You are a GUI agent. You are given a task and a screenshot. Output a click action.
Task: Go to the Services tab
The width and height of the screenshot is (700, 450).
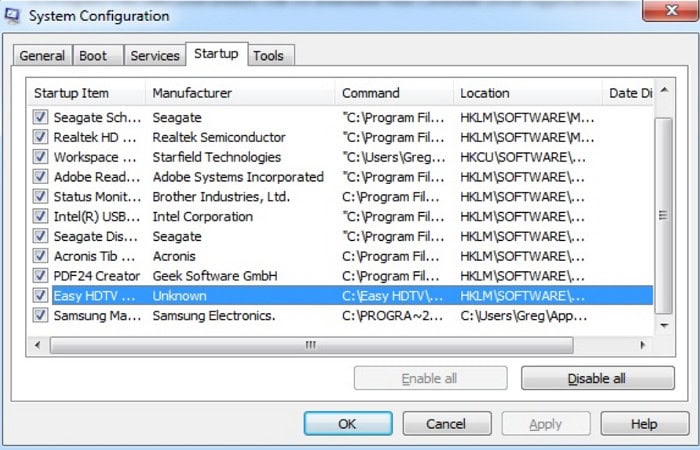[x=154, y=56]
